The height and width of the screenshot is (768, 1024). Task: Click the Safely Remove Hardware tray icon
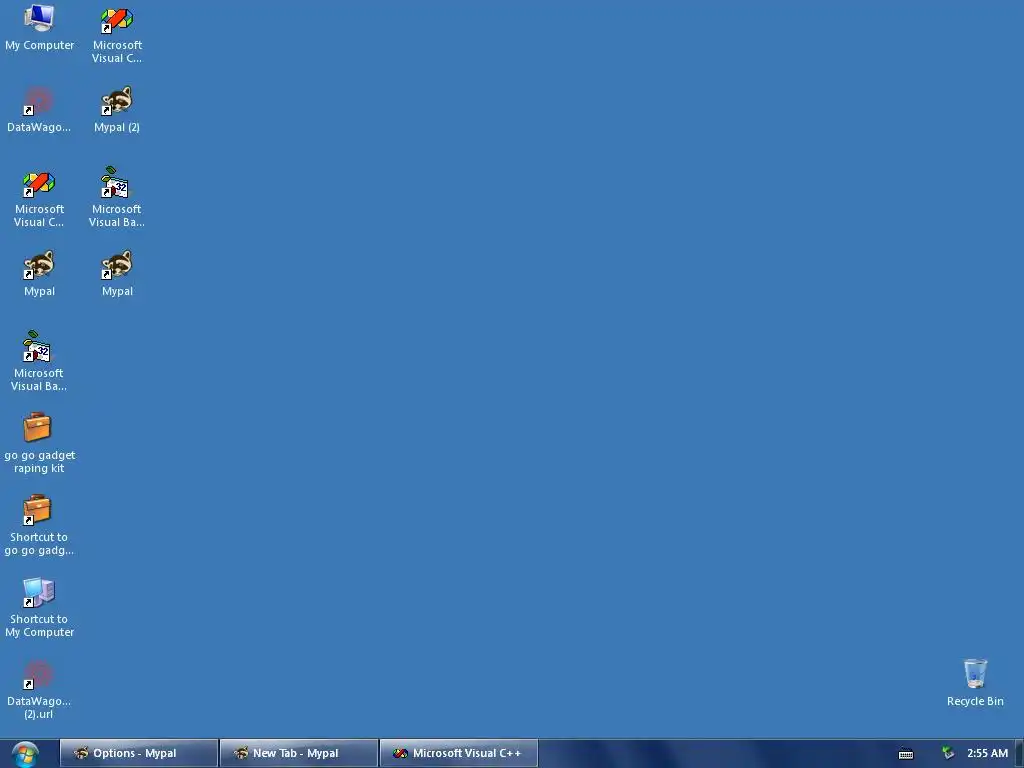pyautogui.click(x=948, y=753)
